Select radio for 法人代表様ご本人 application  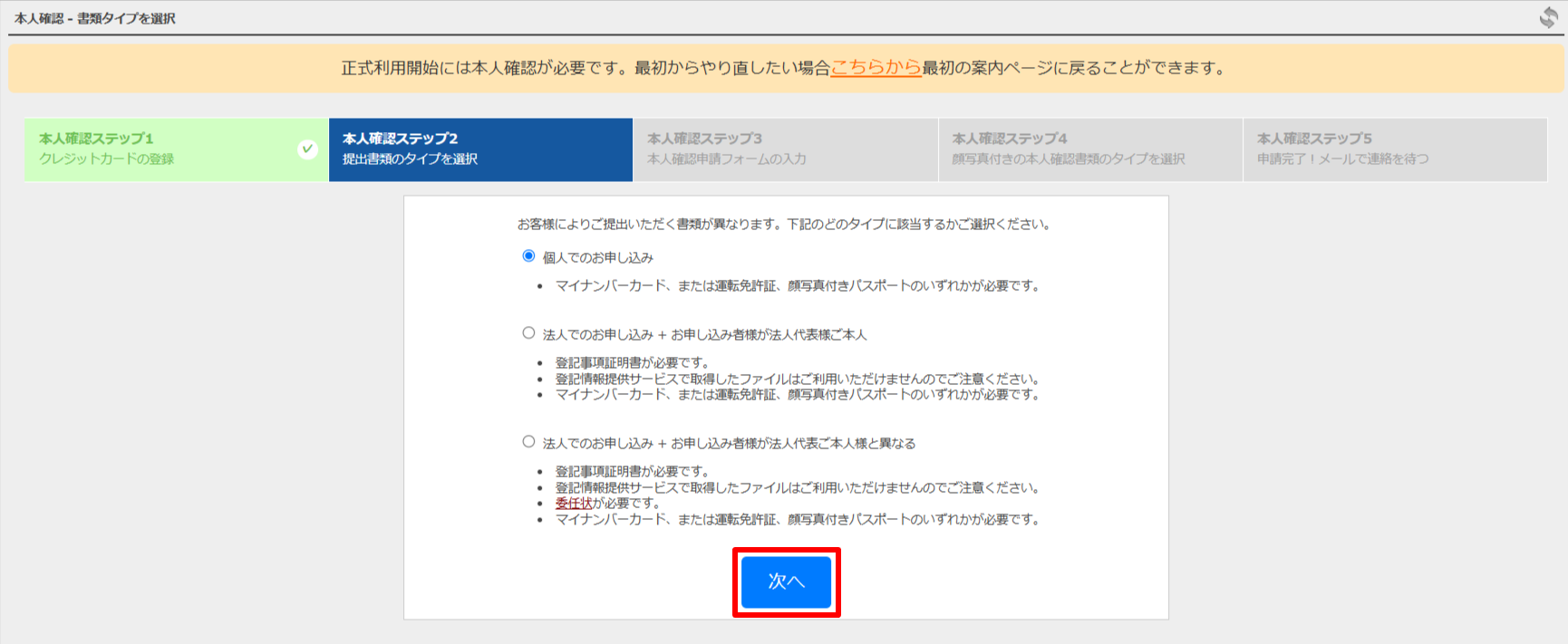pos(528,333)
